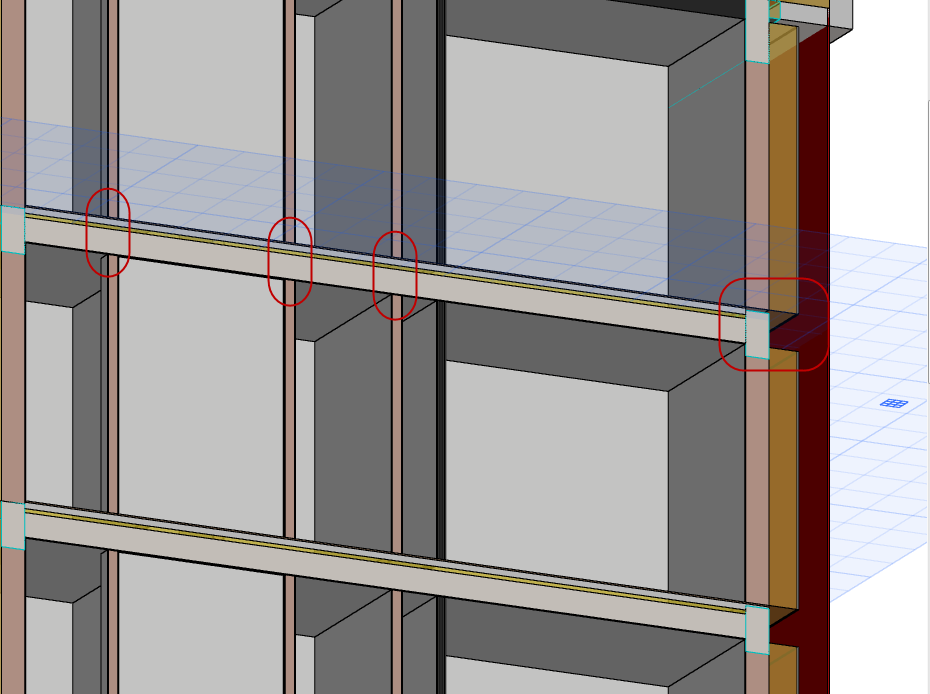Click the third red markup ellipse beside the mullion
This screenshot has width=930, height=694.
tap(396, 277)
